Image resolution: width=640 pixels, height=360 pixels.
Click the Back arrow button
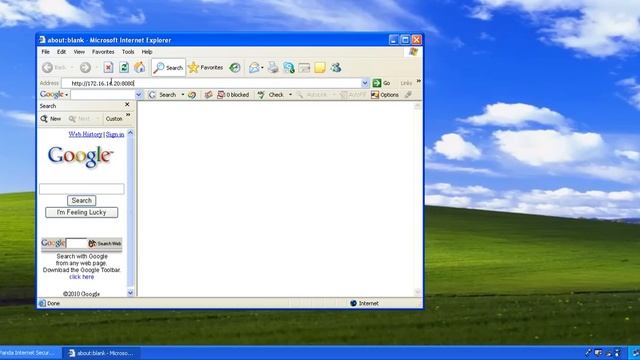click(54, 67)
